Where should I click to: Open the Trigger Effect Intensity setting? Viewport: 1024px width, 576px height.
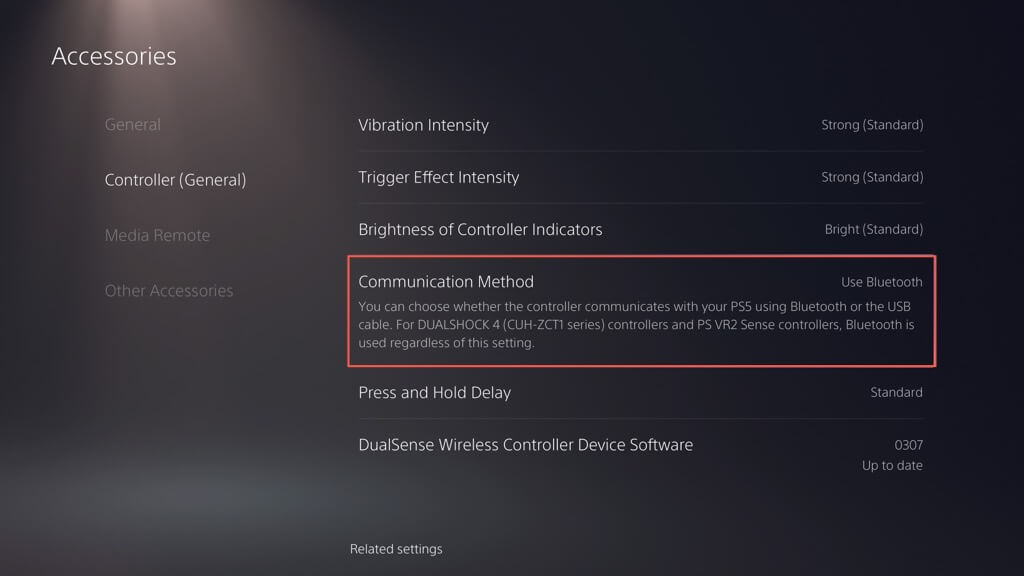coord(438,177)
